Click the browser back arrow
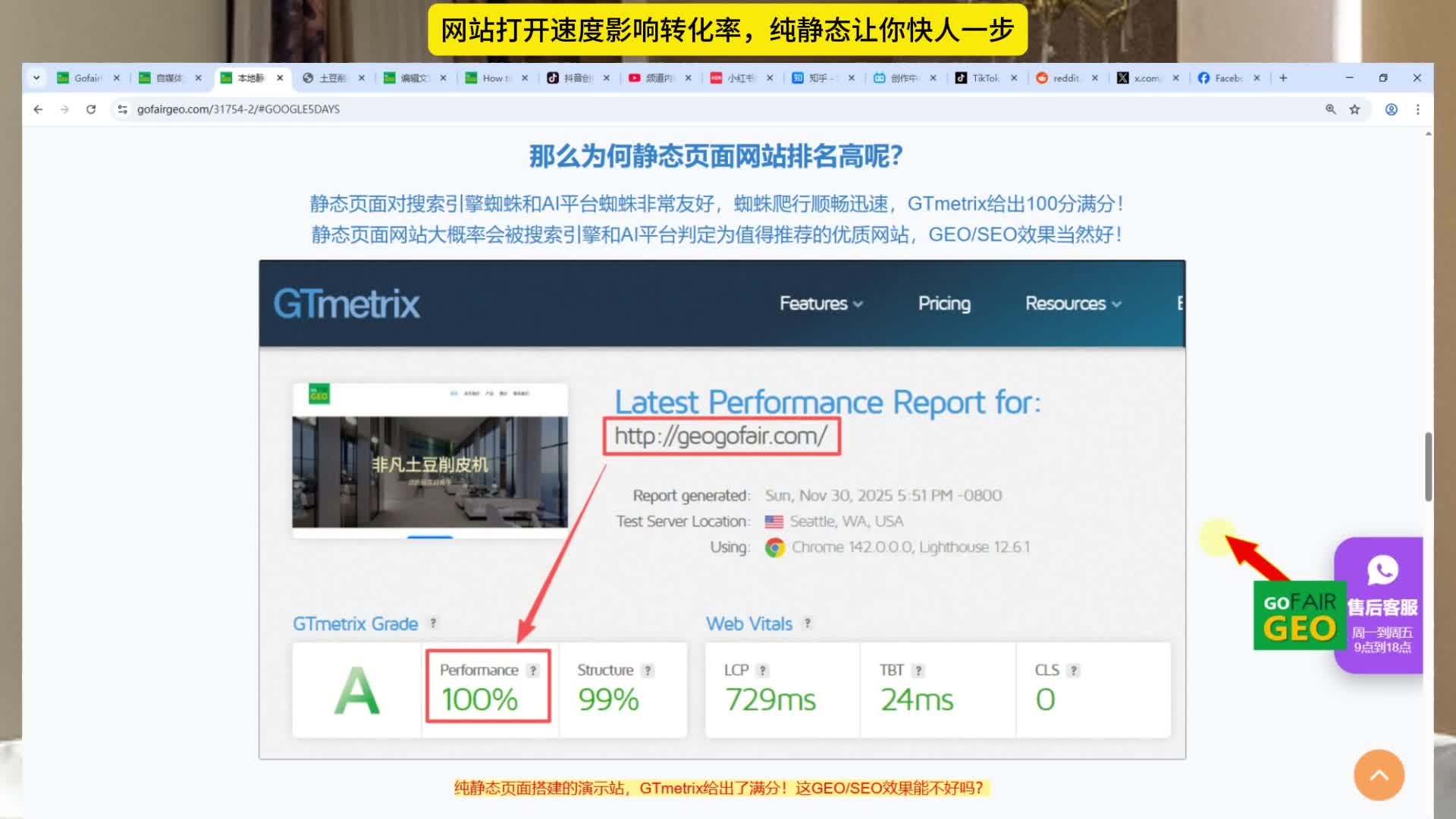 pyautogui.click(x=38, y=109)
